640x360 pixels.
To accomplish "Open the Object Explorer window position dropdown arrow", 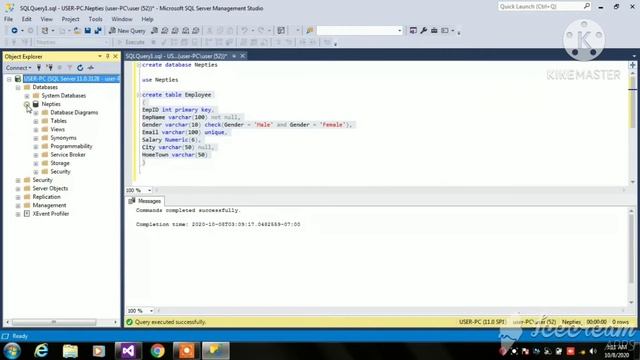I will pyautogui.click(x=100, y=56).
